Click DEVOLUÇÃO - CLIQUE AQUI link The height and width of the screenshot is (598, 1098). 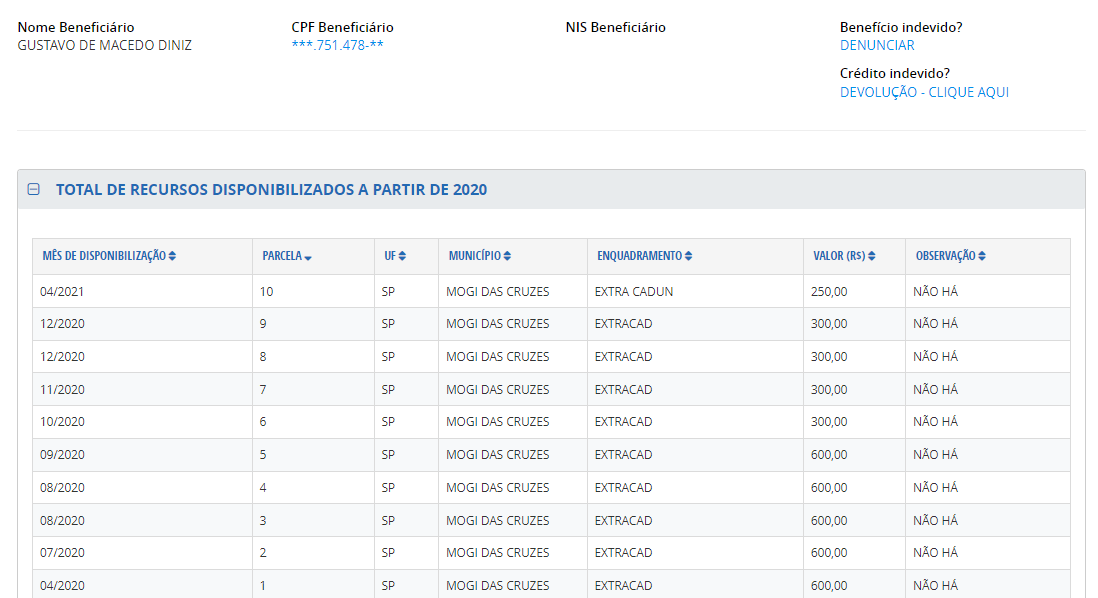924,92
